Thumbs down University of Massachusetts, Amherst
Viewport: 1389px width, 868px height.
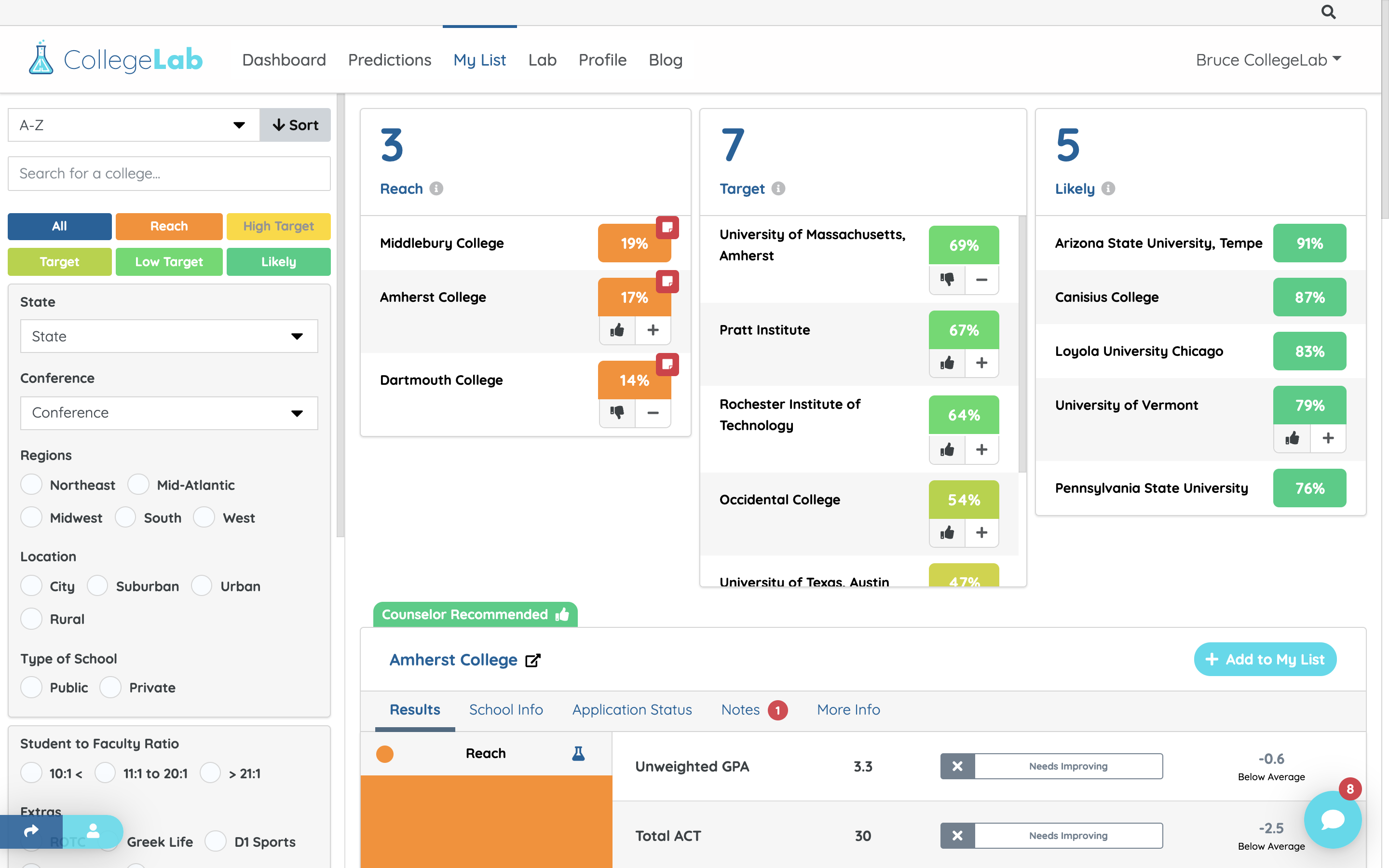point(947,280)
